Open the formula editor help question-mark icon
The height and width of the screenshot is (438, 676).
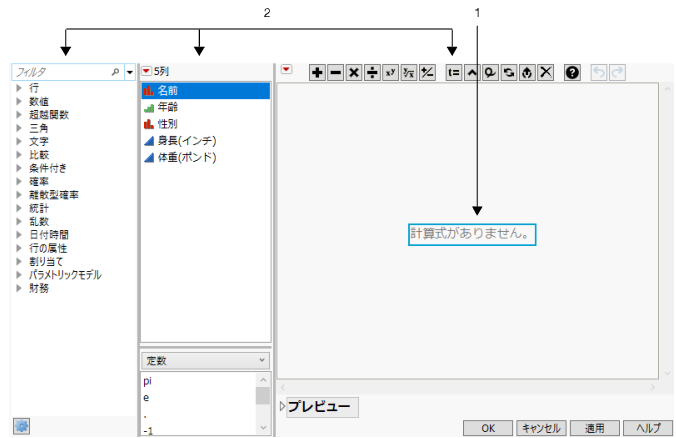click(x=572, y=72)
